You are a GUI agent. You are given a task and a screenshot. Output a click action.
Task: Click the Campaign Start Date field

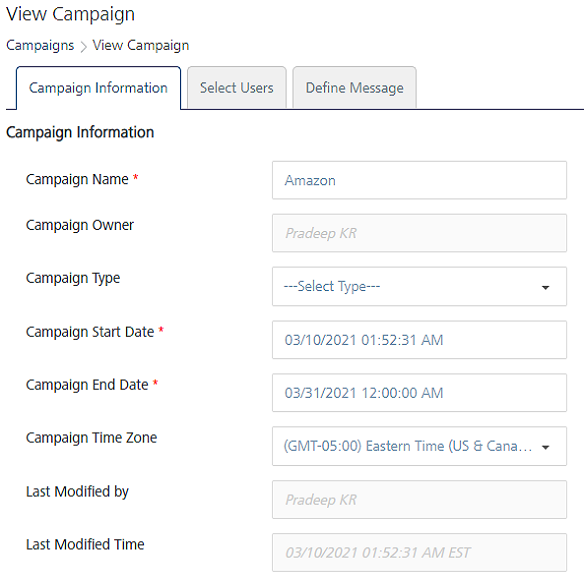point(419,340)
